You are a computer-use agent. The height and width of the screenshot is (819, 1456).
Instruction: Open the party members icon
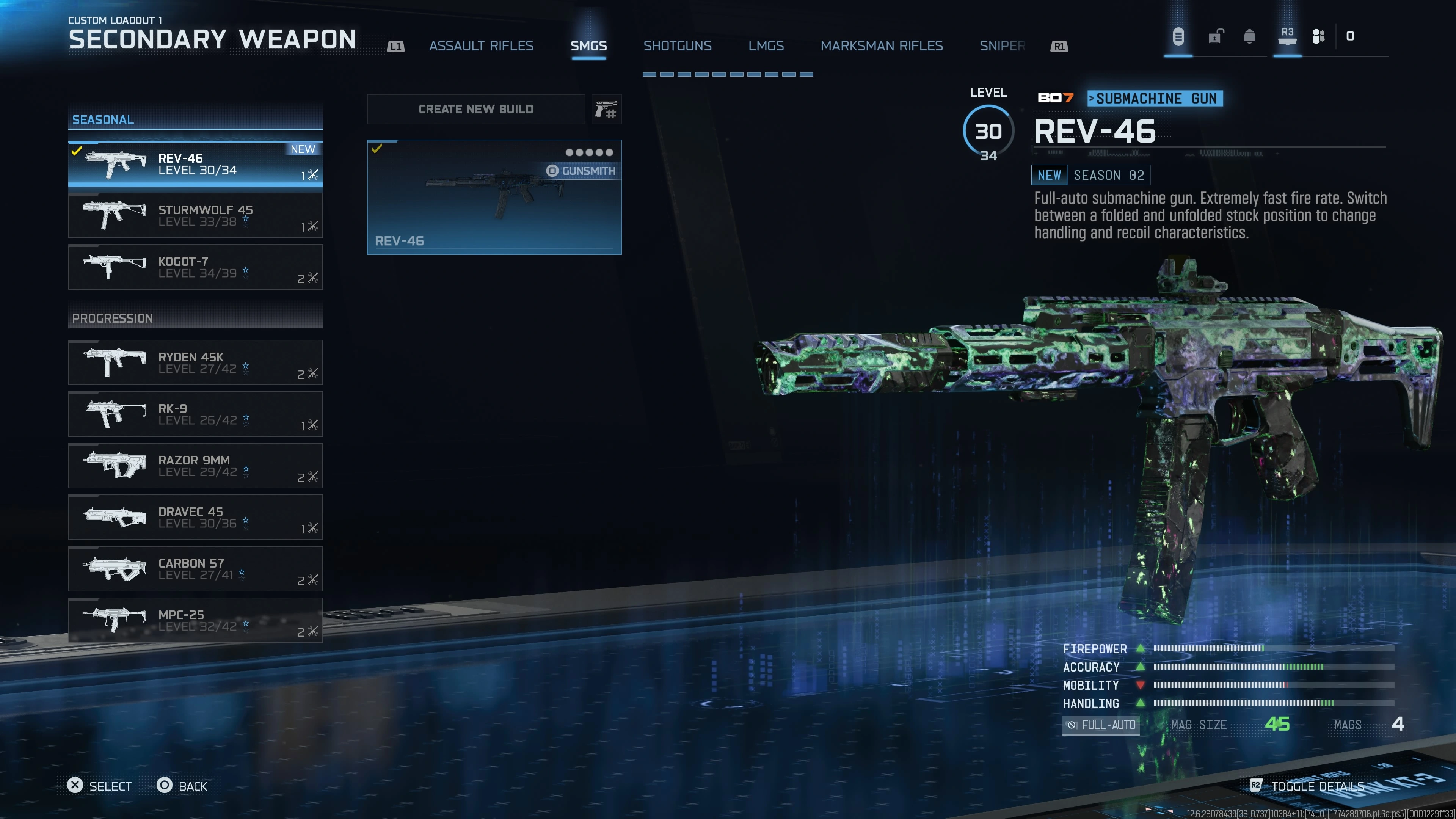click(1318, 37)
